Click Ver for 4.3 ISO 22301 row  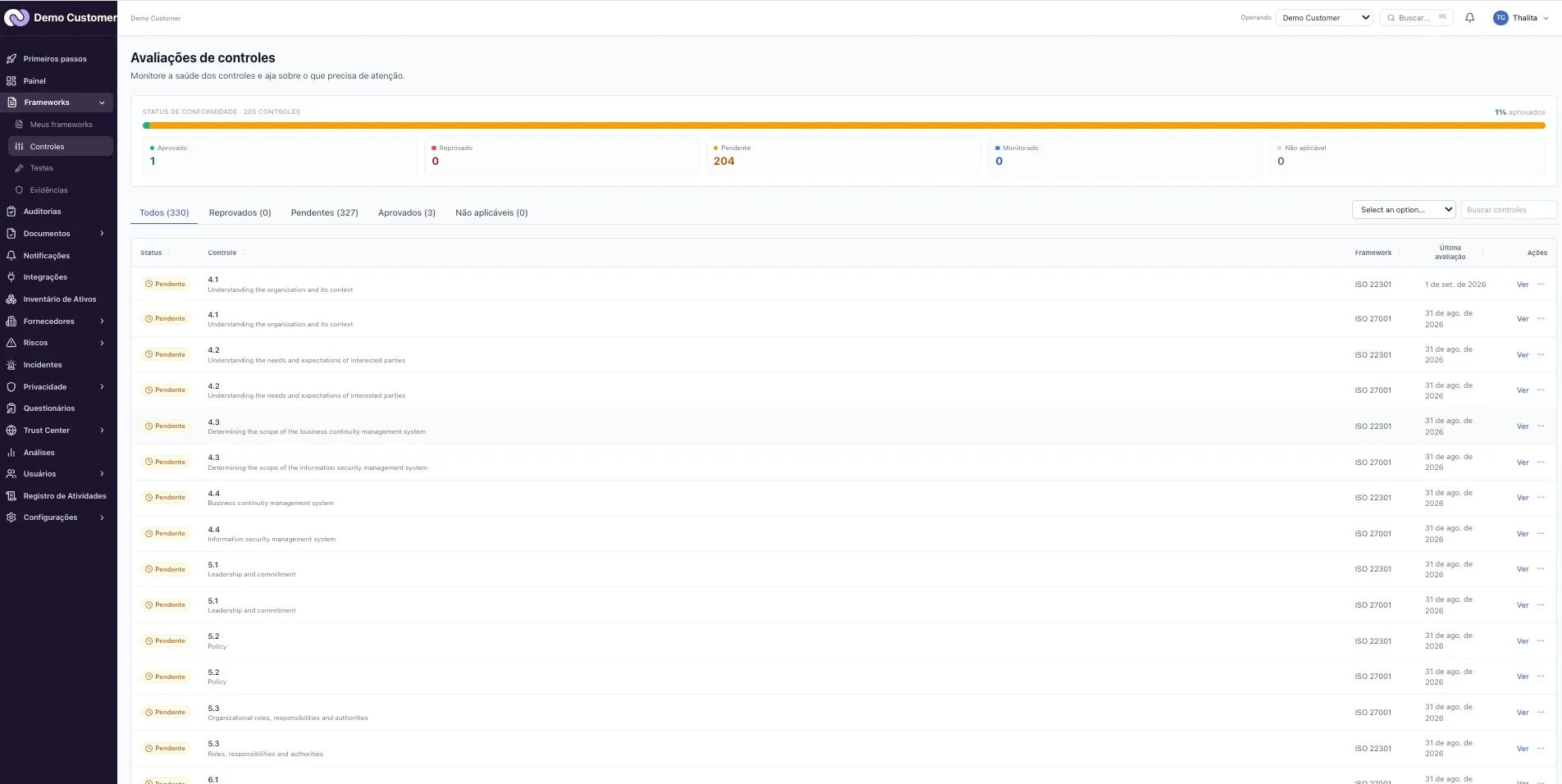[1523, 426]
